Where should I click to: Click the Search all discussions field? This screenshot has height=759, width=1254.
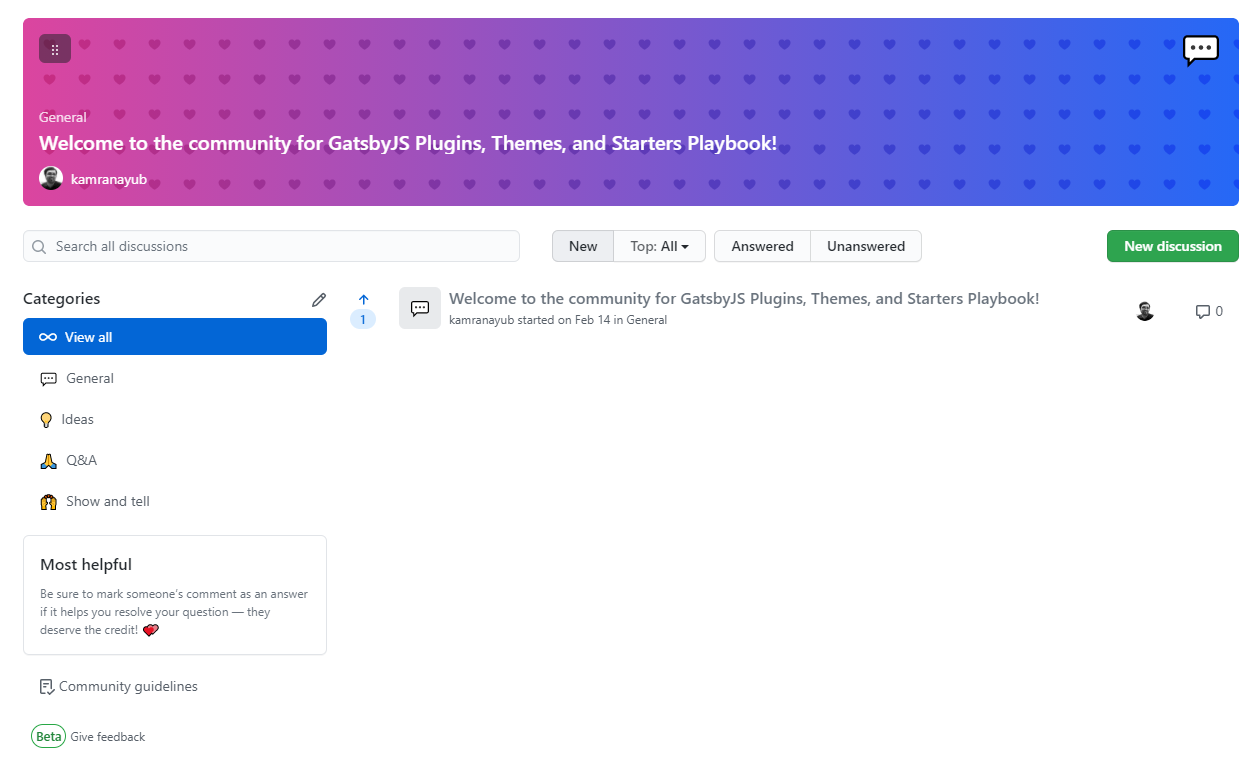271,247
